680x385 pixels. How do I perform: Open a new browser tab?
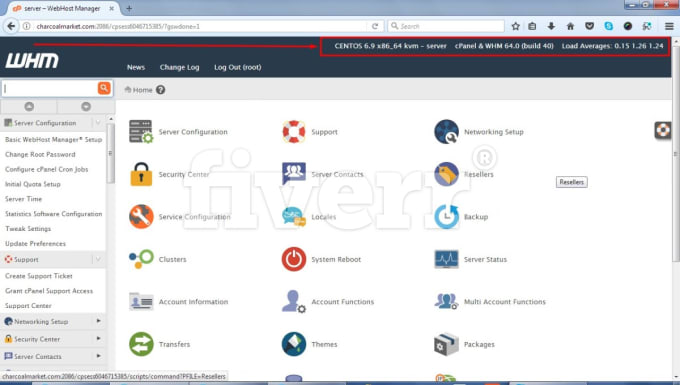[129, 8]
